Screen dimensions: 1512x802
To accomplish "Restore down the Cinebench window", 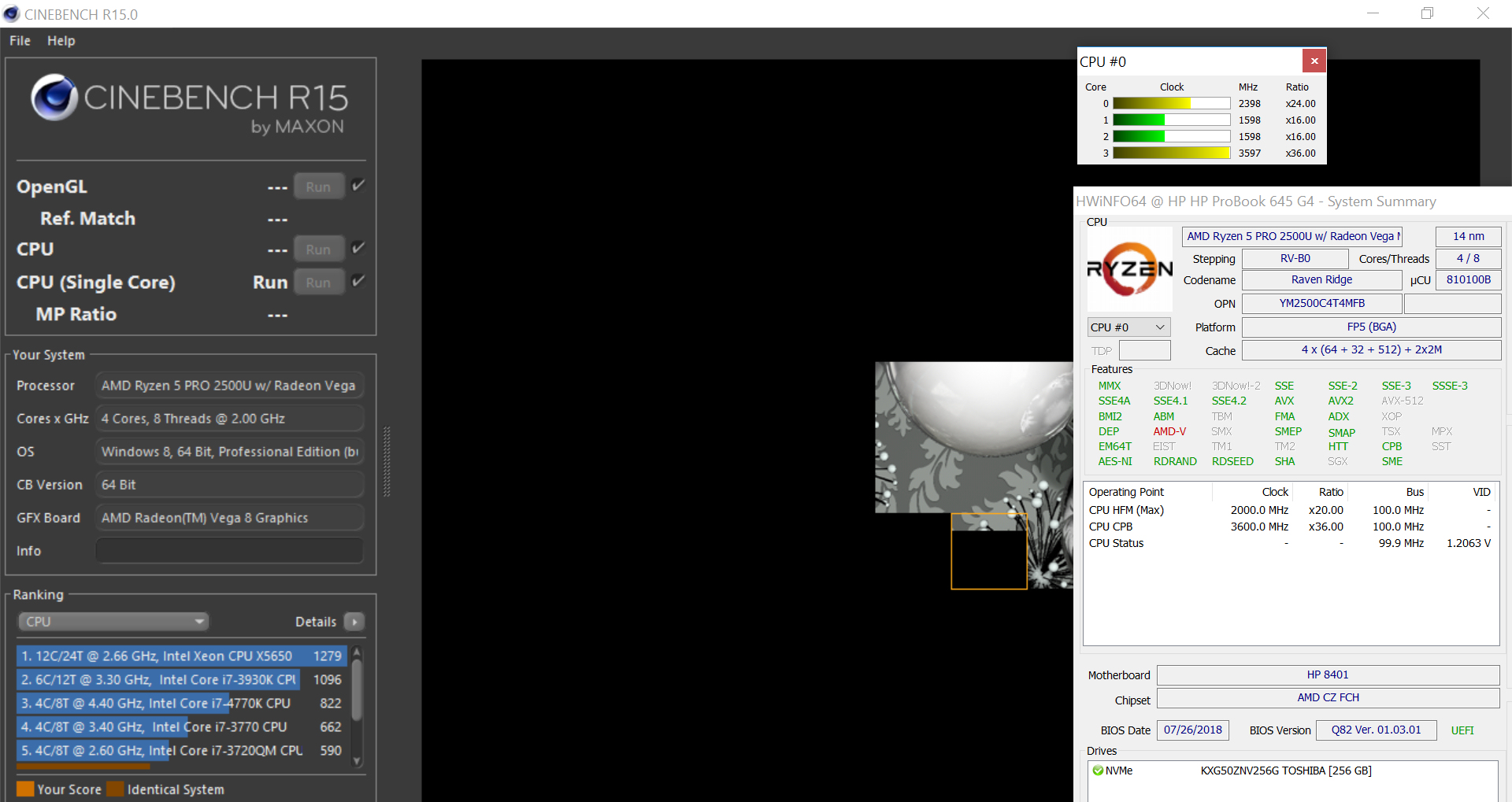I will point(1427,13).
